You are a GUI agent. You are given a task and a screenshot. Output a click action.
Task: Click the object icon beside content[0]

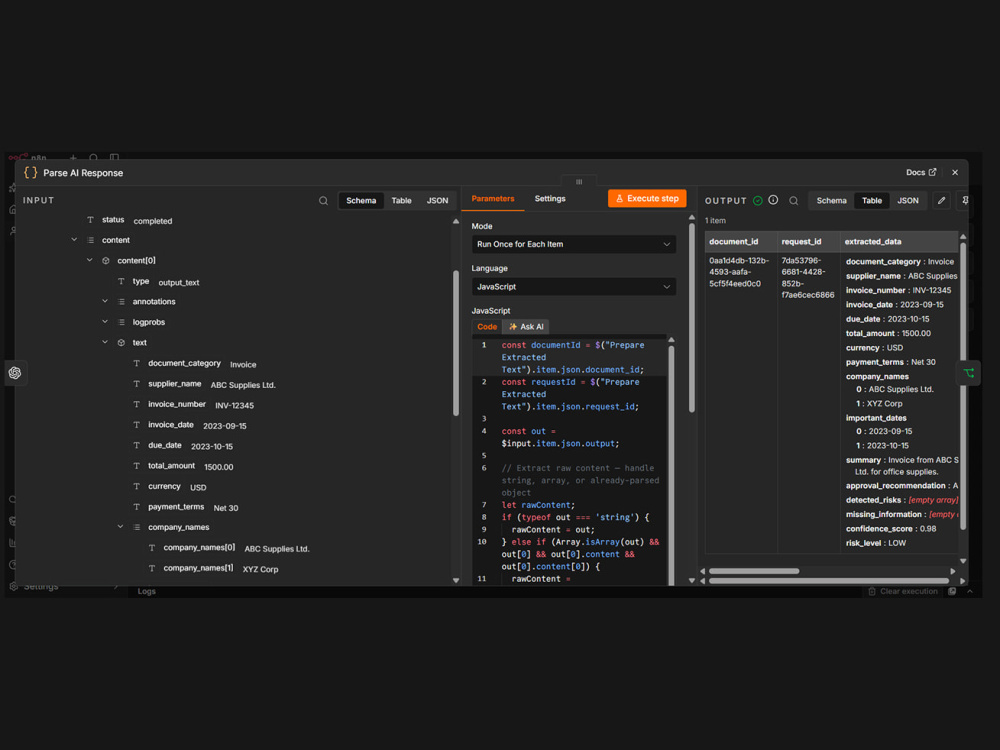click(x=106, y=261)
